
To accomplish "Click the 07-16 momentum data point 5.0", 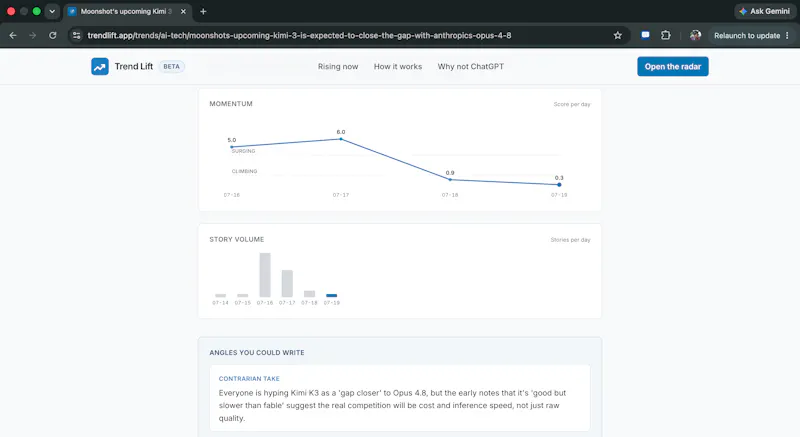I will click(232, 147).
